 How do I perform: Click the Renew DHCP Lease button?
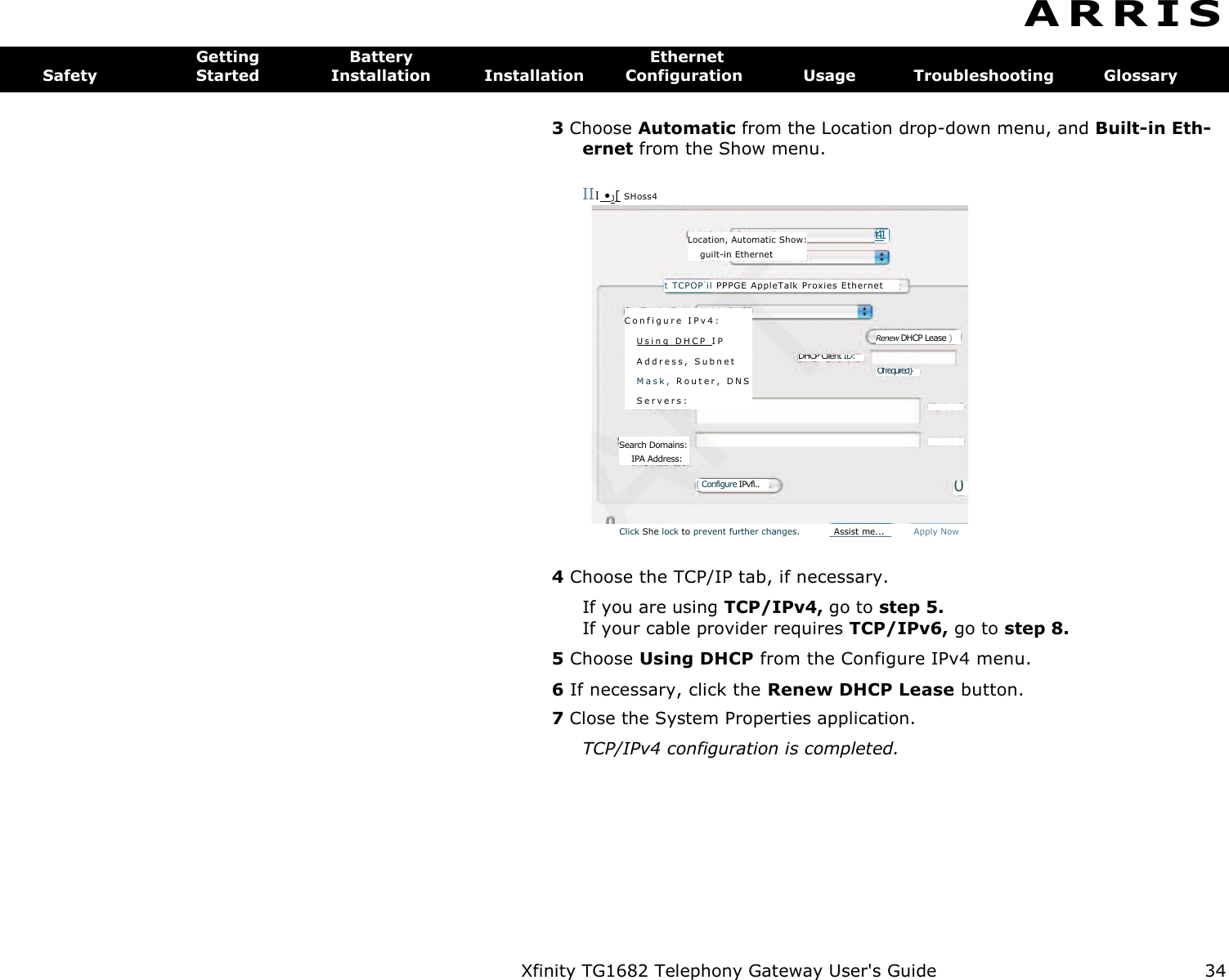coord(913,338)
